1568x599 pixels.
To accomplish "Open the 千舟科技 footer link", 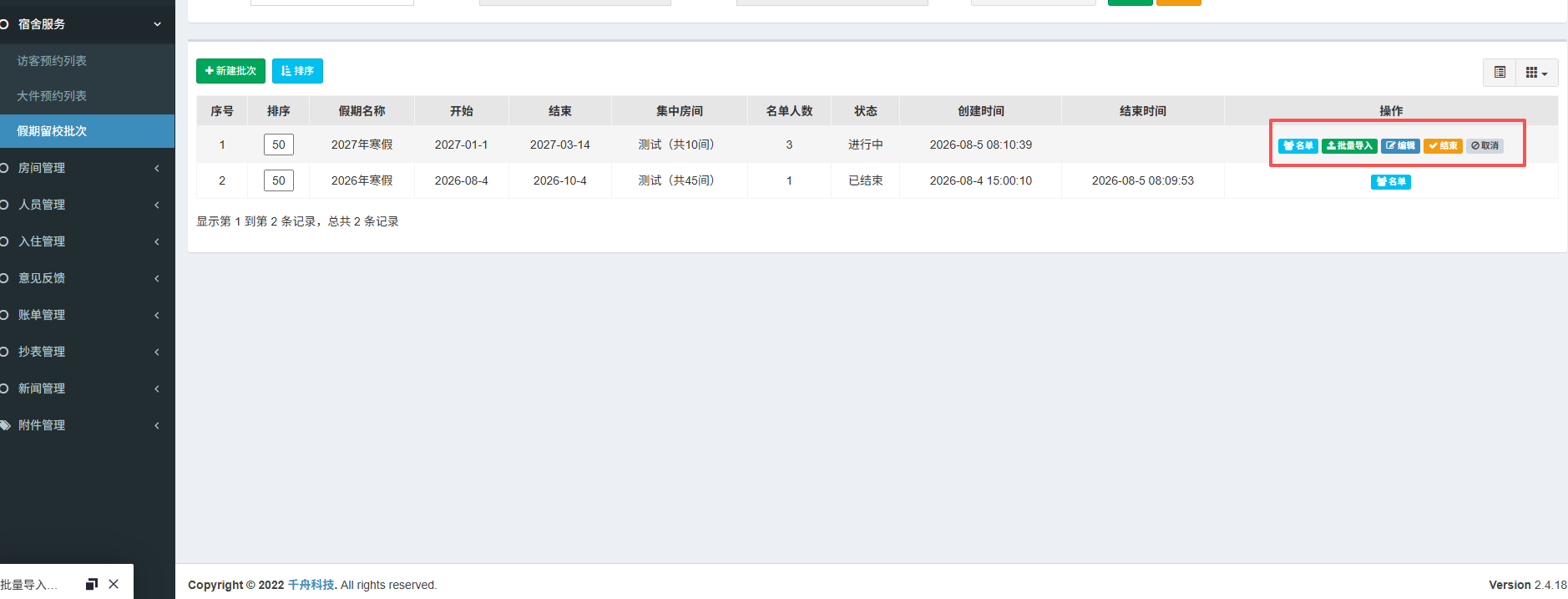I will click(x=311, y=585).
